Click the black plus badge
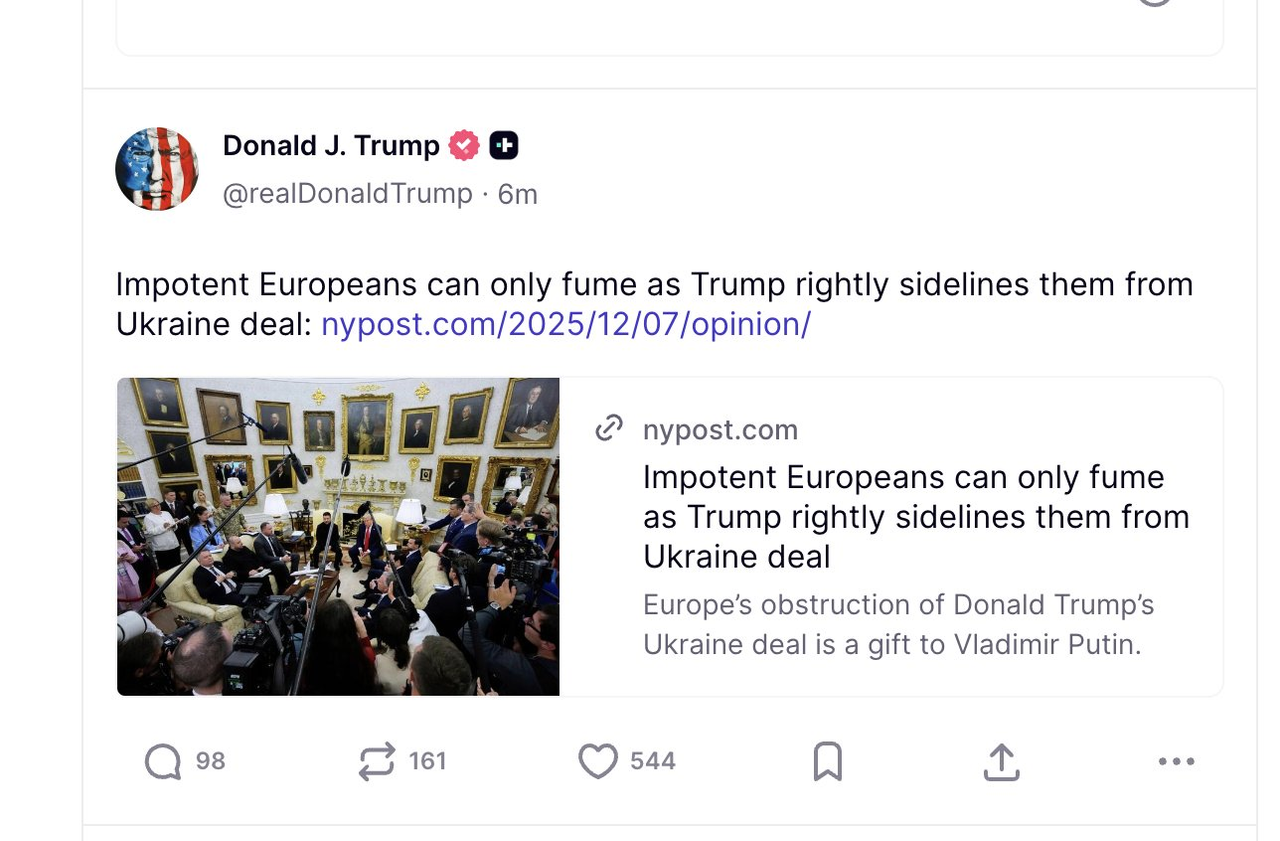Image resolution: width=1280 pixels, height=841 pixels. pyautogui.click(x=504, y=146)
